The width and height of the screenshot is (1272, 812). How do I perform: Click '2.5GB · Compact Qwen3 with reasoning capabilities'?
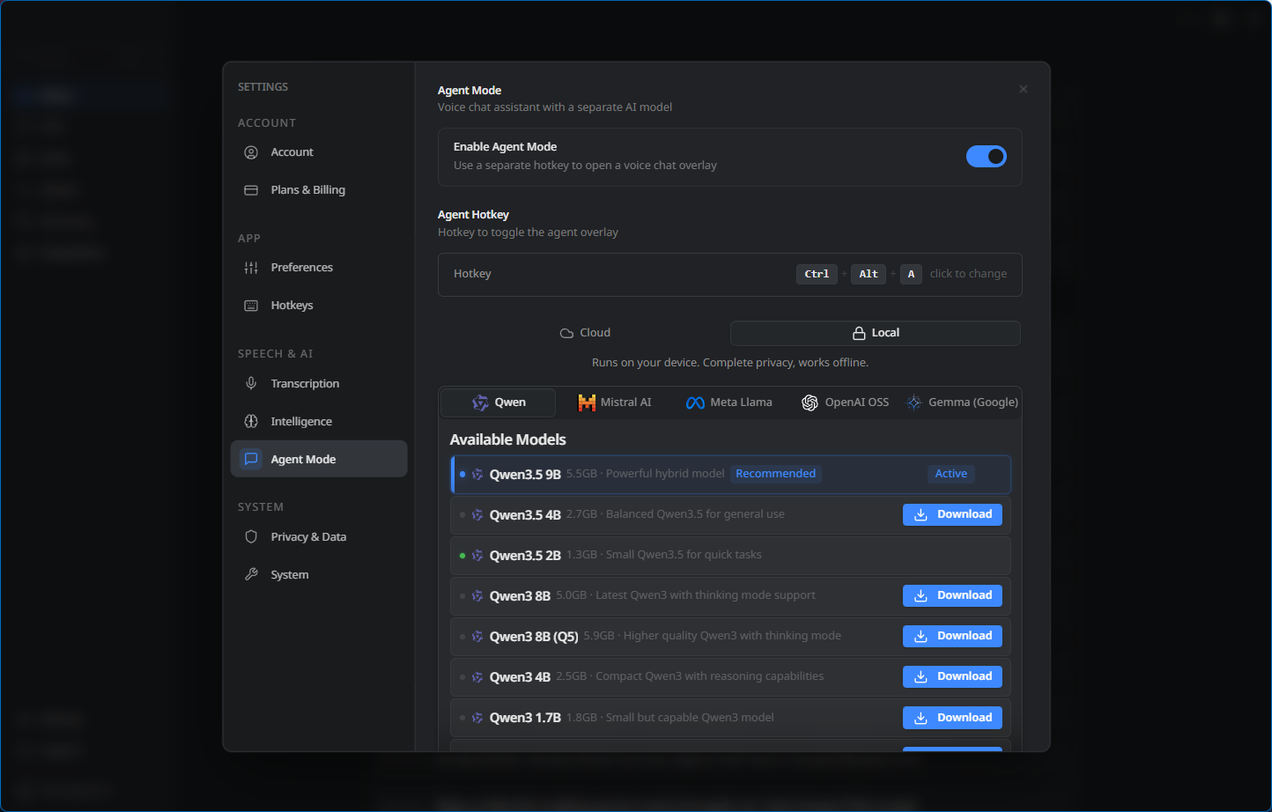click(690, 676)
